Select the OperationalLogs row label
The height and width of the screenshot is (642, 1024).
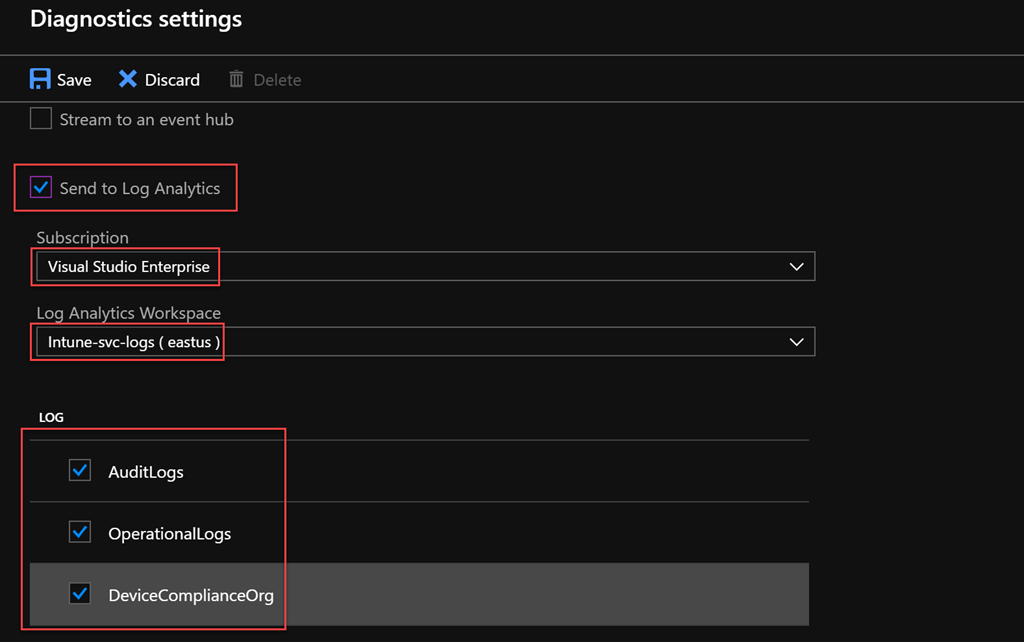[169, 534]
